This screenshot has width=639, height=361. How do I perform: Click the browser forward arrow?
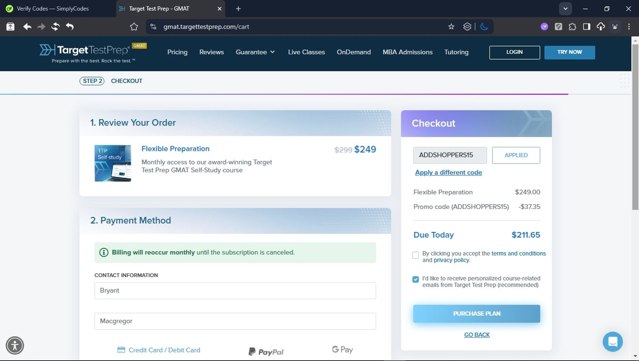[x=42, y=26]
